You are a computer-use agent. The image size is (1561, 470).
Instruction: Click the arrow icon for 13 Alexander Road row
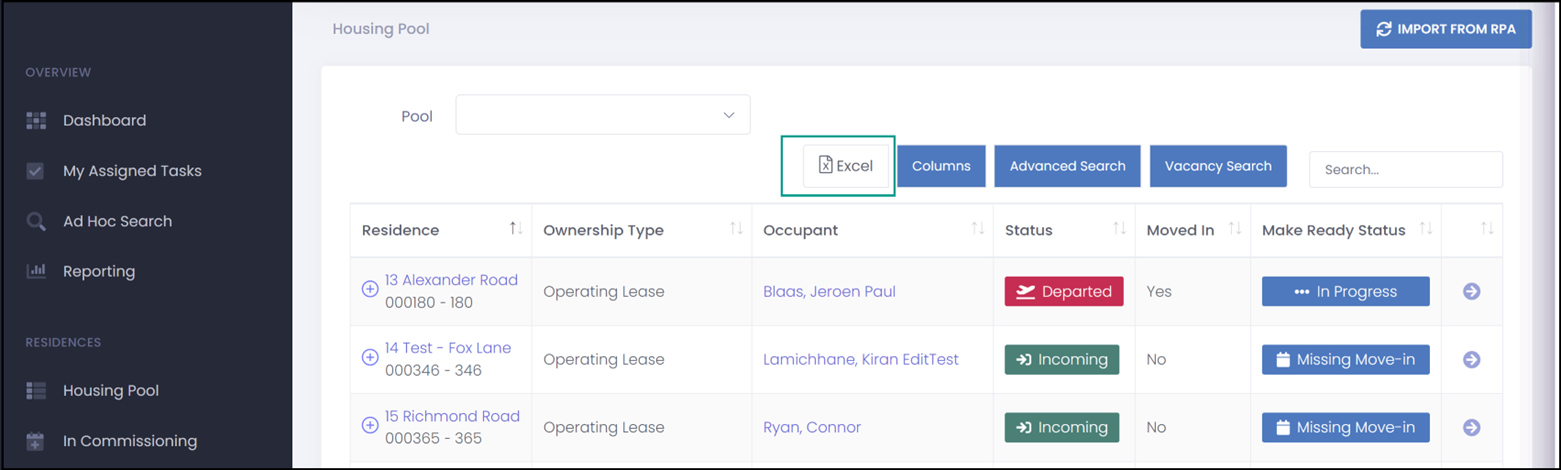tap(1471, 291)
